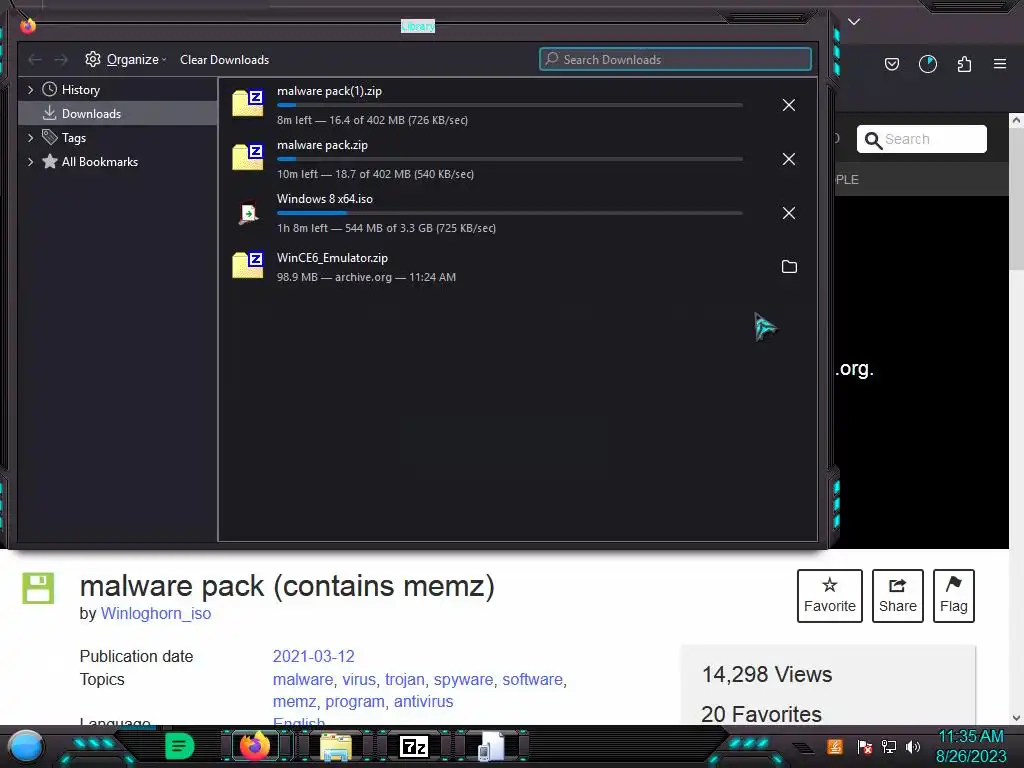Image resolution: width=1024 pixels, height=768 pixels.
Task: Open the Firefox hamburger application menu
Action: coord(1000,64)
